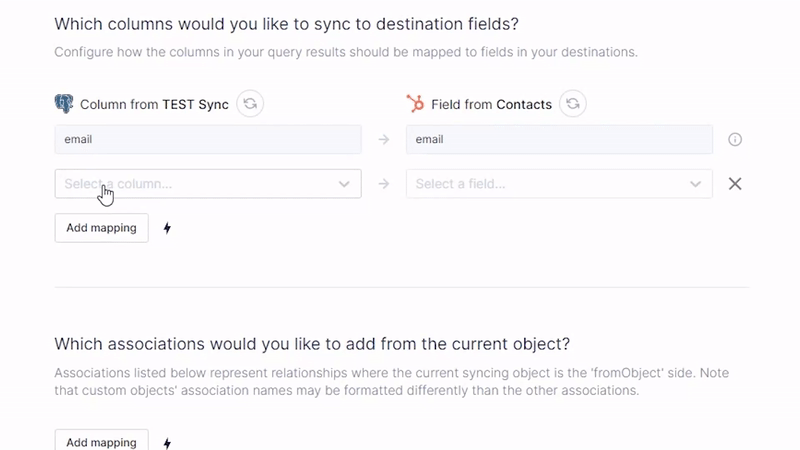Click the 'Column from TEST Sync' label

tap(154, 104)
